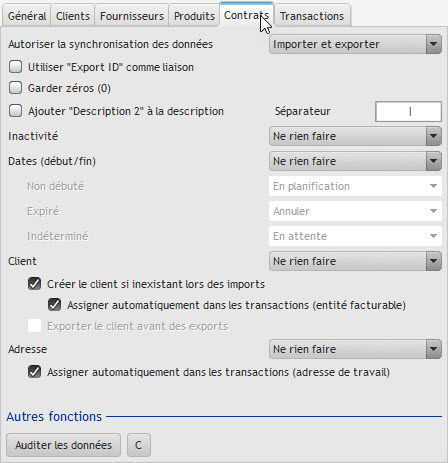
Task: Open the Importer et exporter dropdown
Action: coord(355,44)
